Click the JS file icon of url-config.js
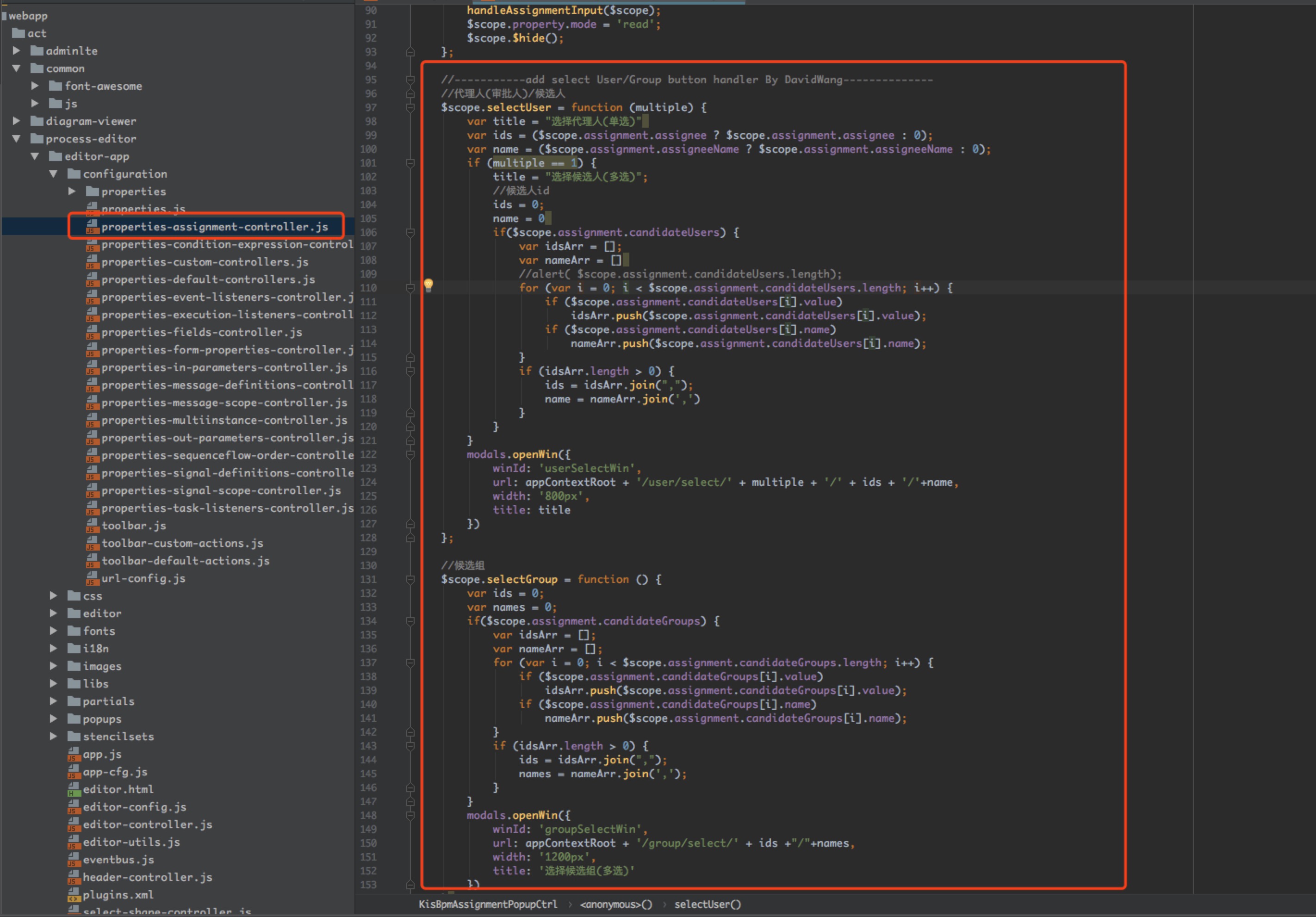This screenshot has height=917, width=1316. point(92,578)
